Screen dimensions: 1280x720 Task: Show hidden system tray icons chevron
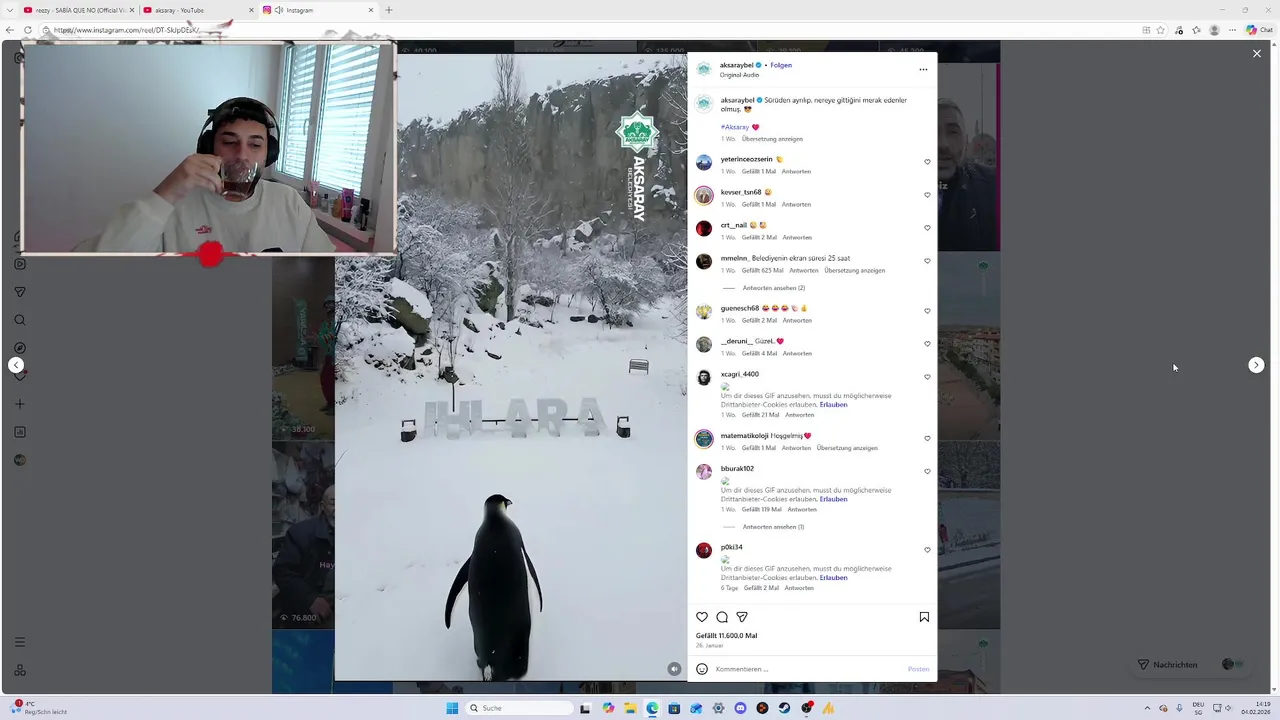coord(1146,708)
